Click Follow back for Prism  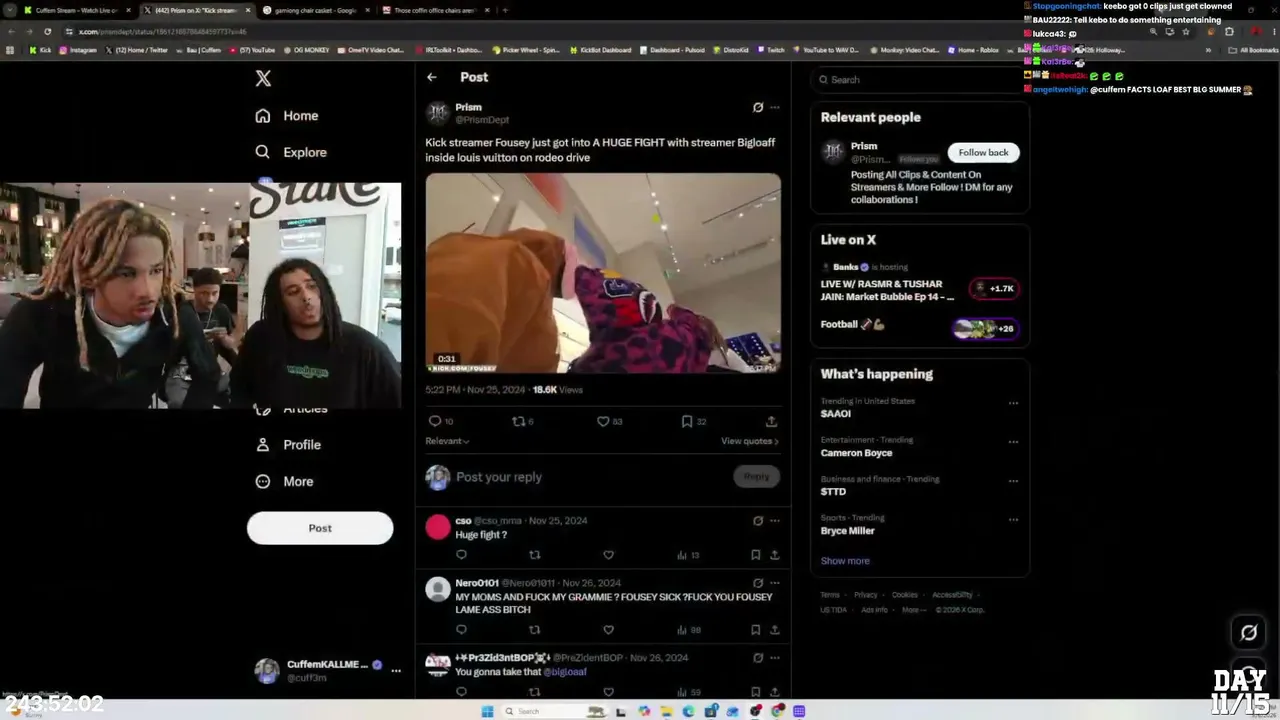point(983,153)
